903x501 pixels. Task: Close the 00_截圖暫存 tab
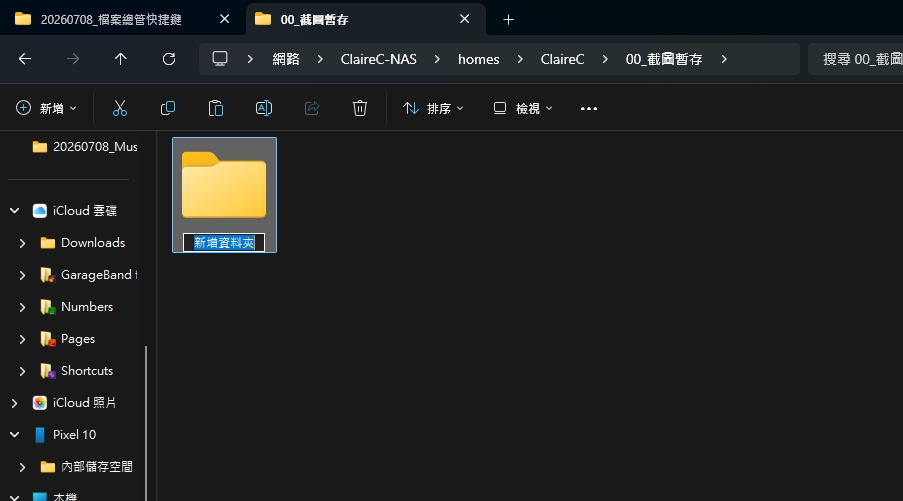click(x=464, y=19)
